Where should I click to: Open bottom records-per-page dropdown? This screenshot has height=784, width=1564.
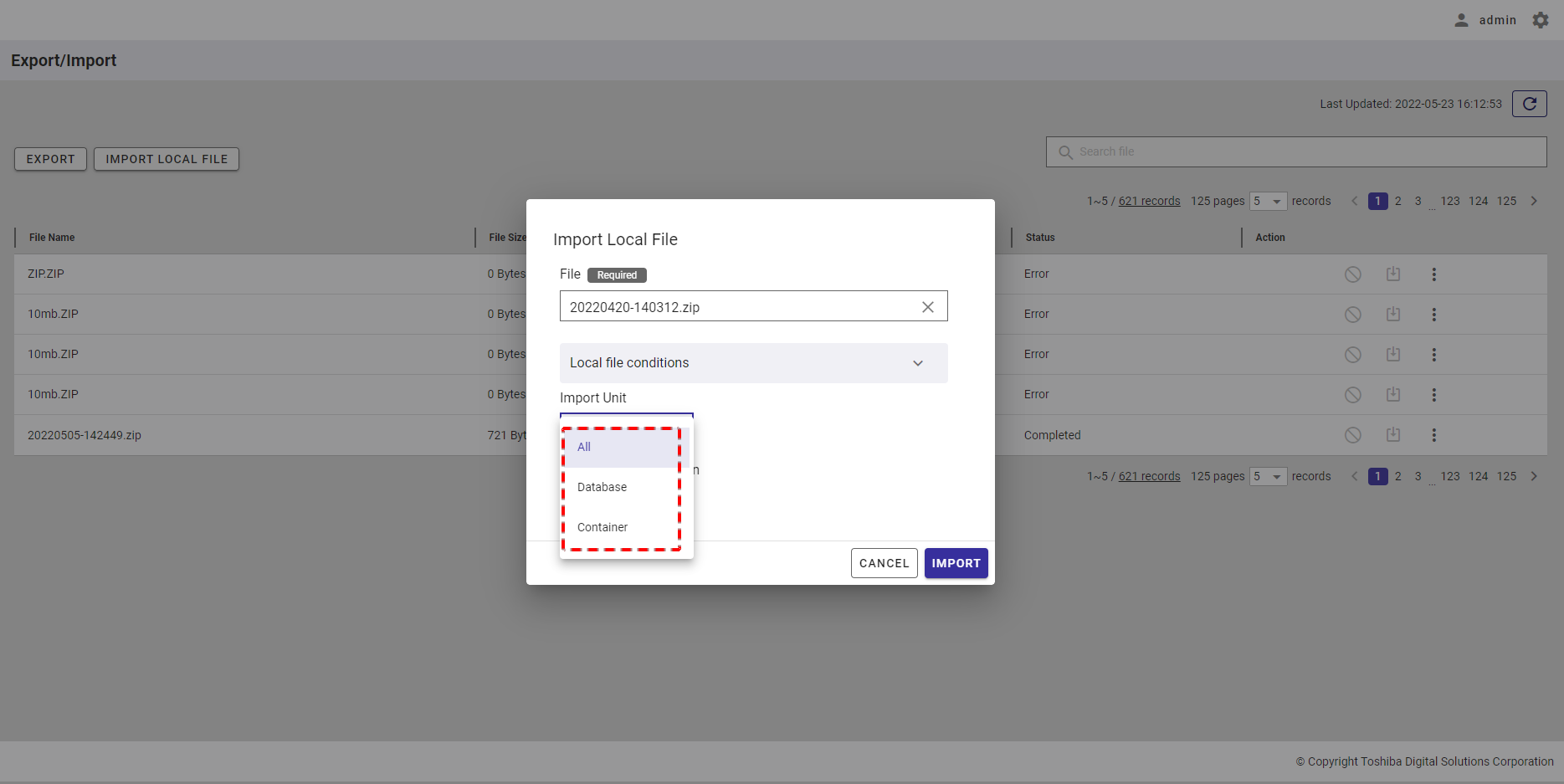[1268, 477]
